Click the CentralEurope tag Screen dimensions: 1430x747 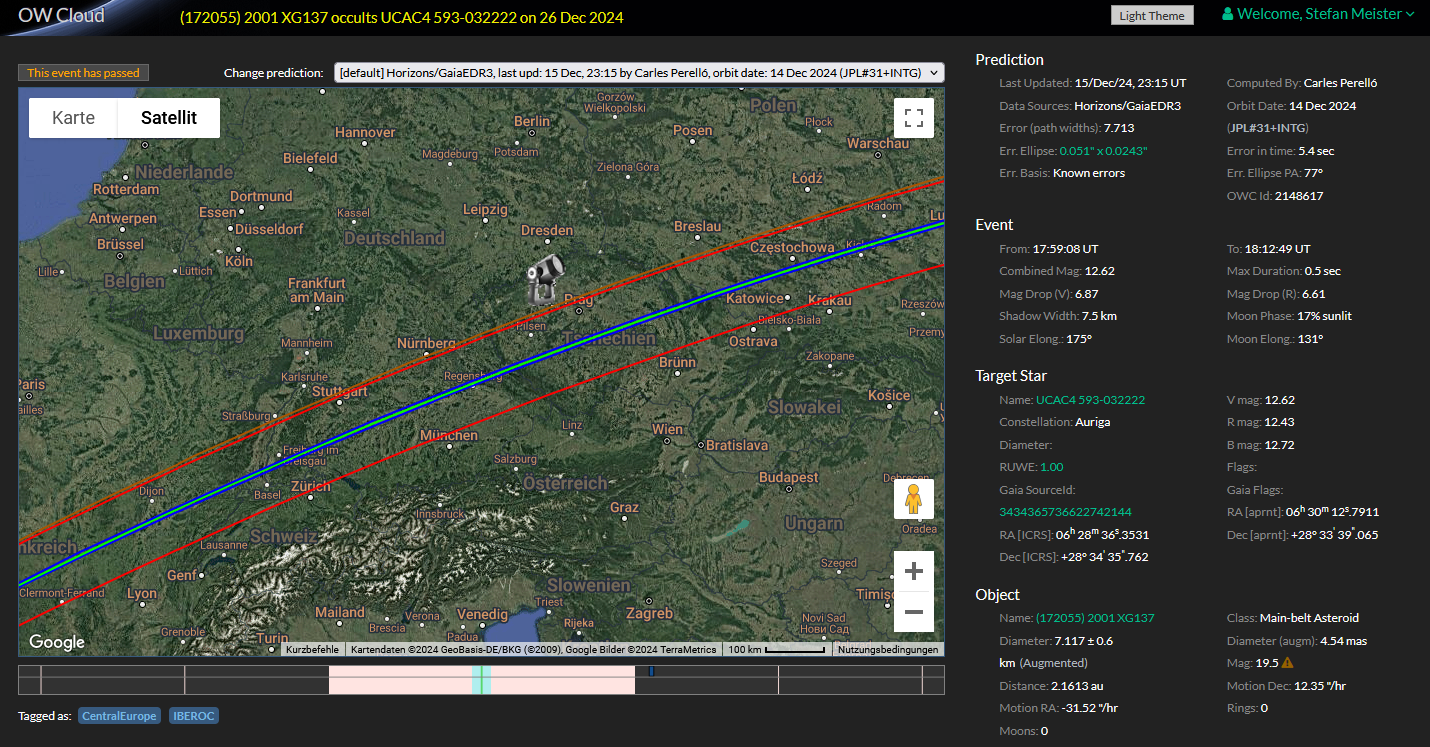click(119, 716)
